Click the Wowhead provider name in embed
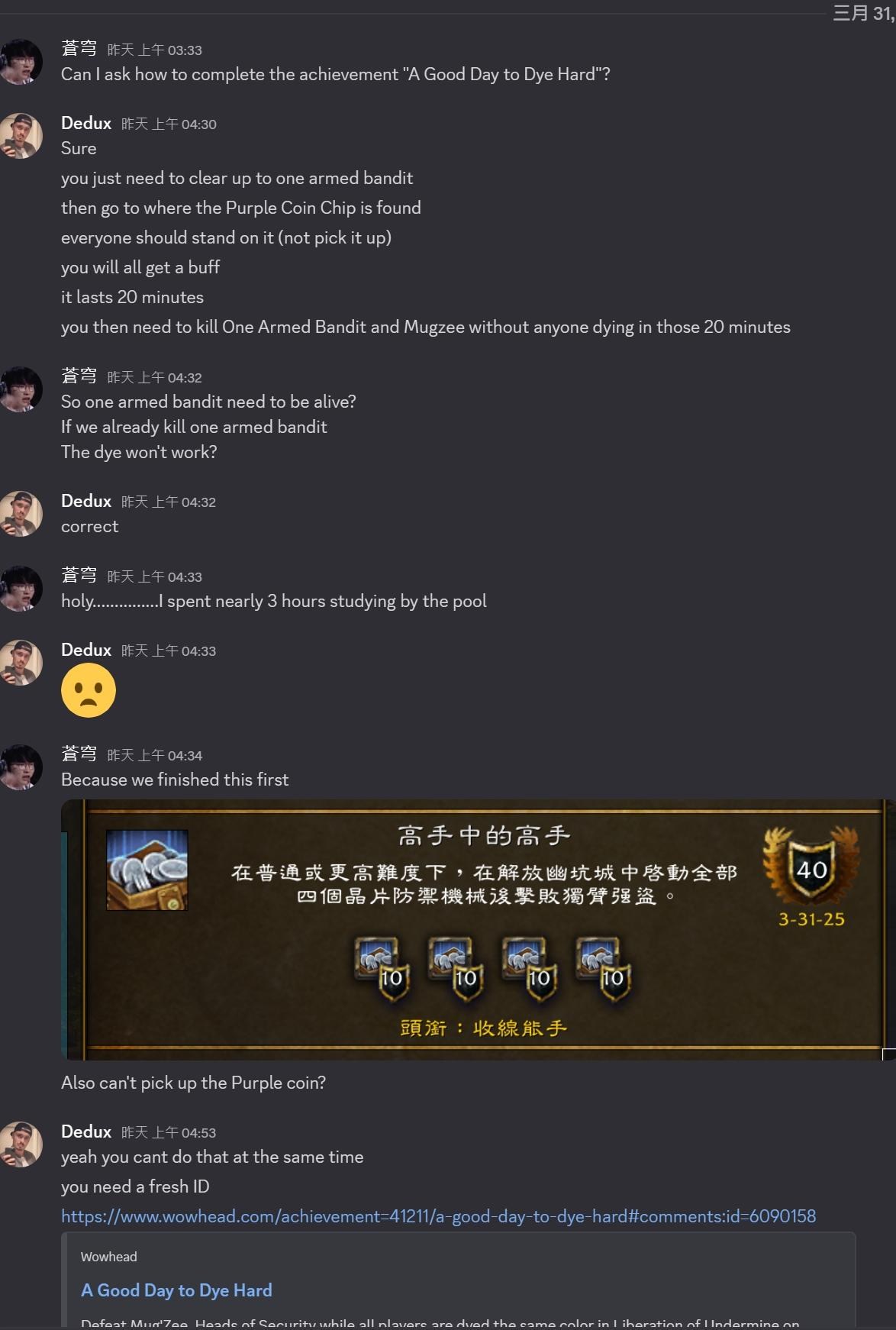Viewport: 896px width, 1330px height. [x=109, y=1257]
